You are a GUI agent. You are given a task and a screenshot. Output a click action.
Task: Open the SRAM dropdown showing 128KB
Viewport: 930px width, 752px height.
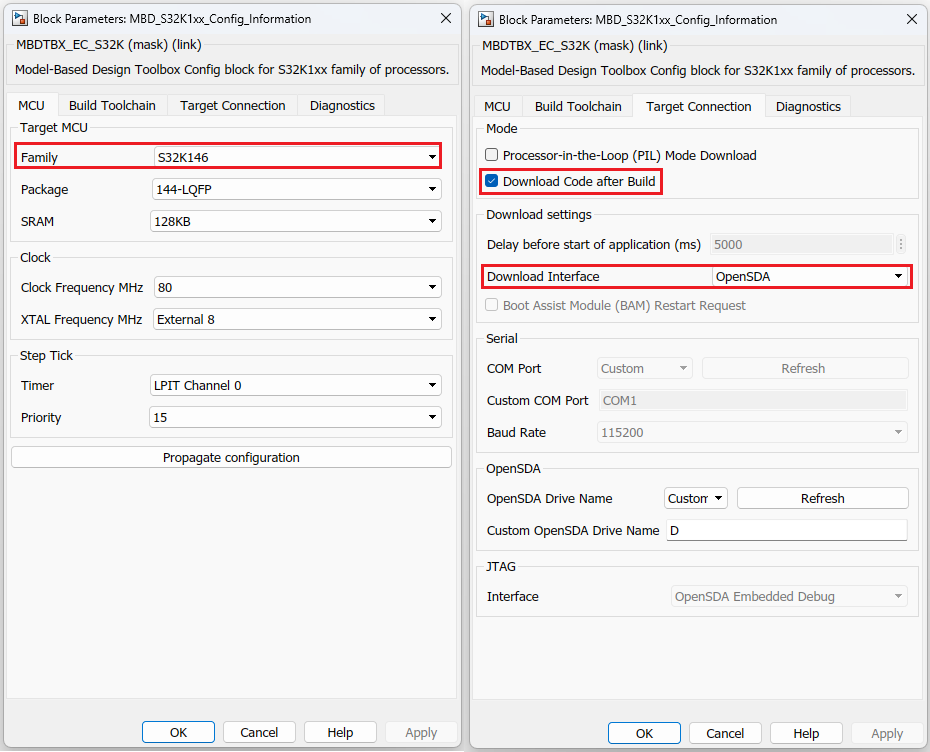pyautogui.click(x=433, y=221)
